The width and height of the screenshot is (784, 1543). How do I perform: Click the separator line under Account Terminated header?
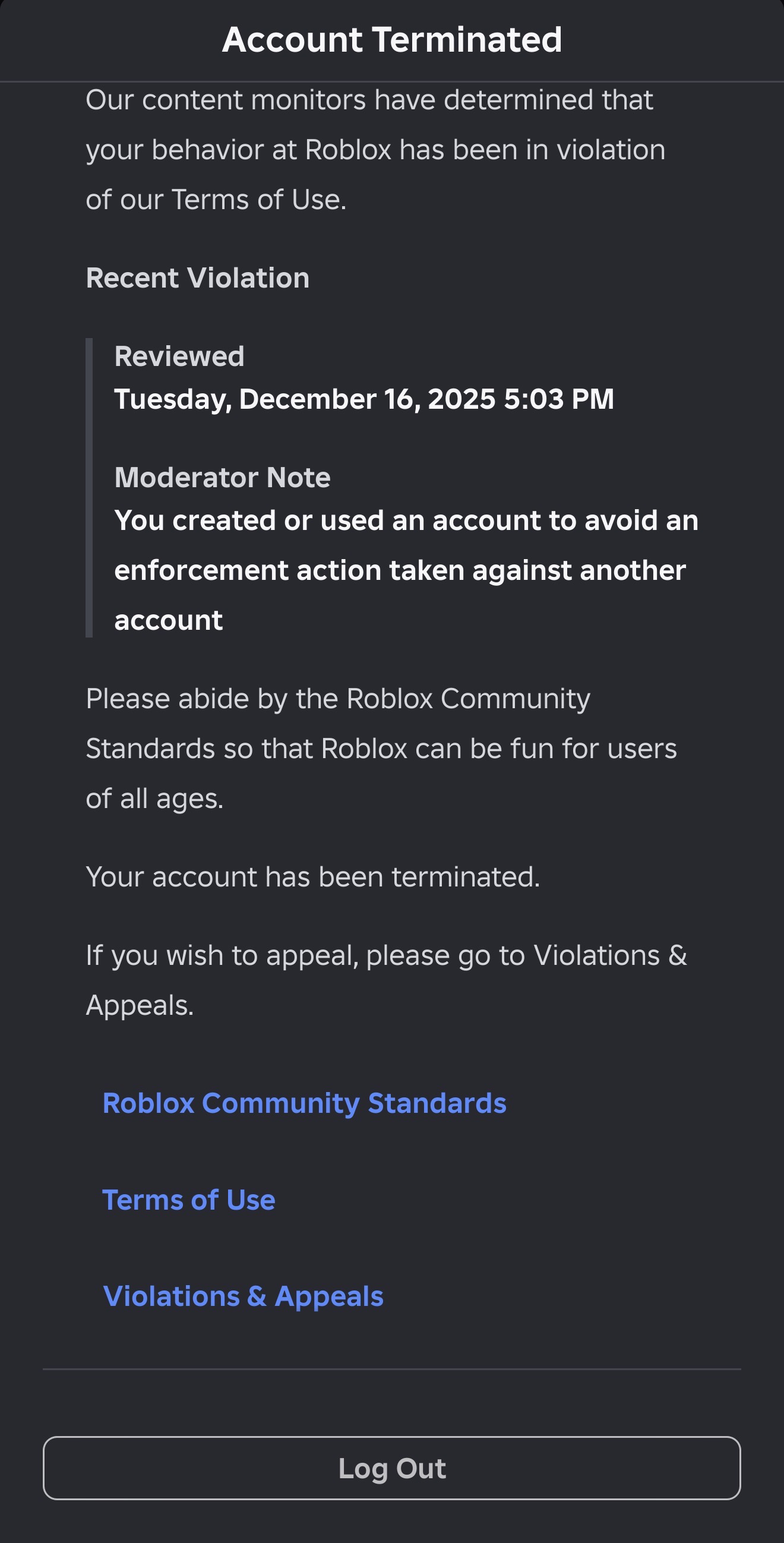pyautogui.click(x=391, y=81)
